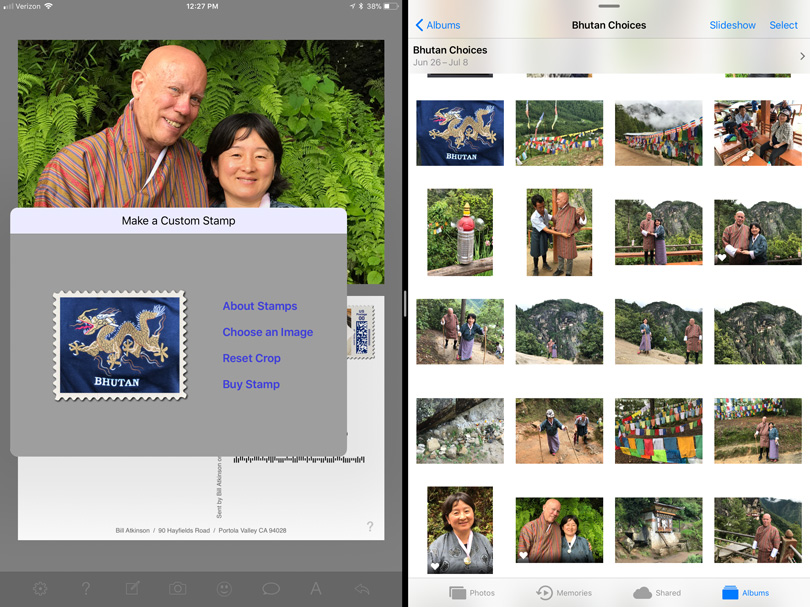Open the favorited close-up couple at cliff photo
Viewport: 810px width, 607px height.
tap(758, 232)
